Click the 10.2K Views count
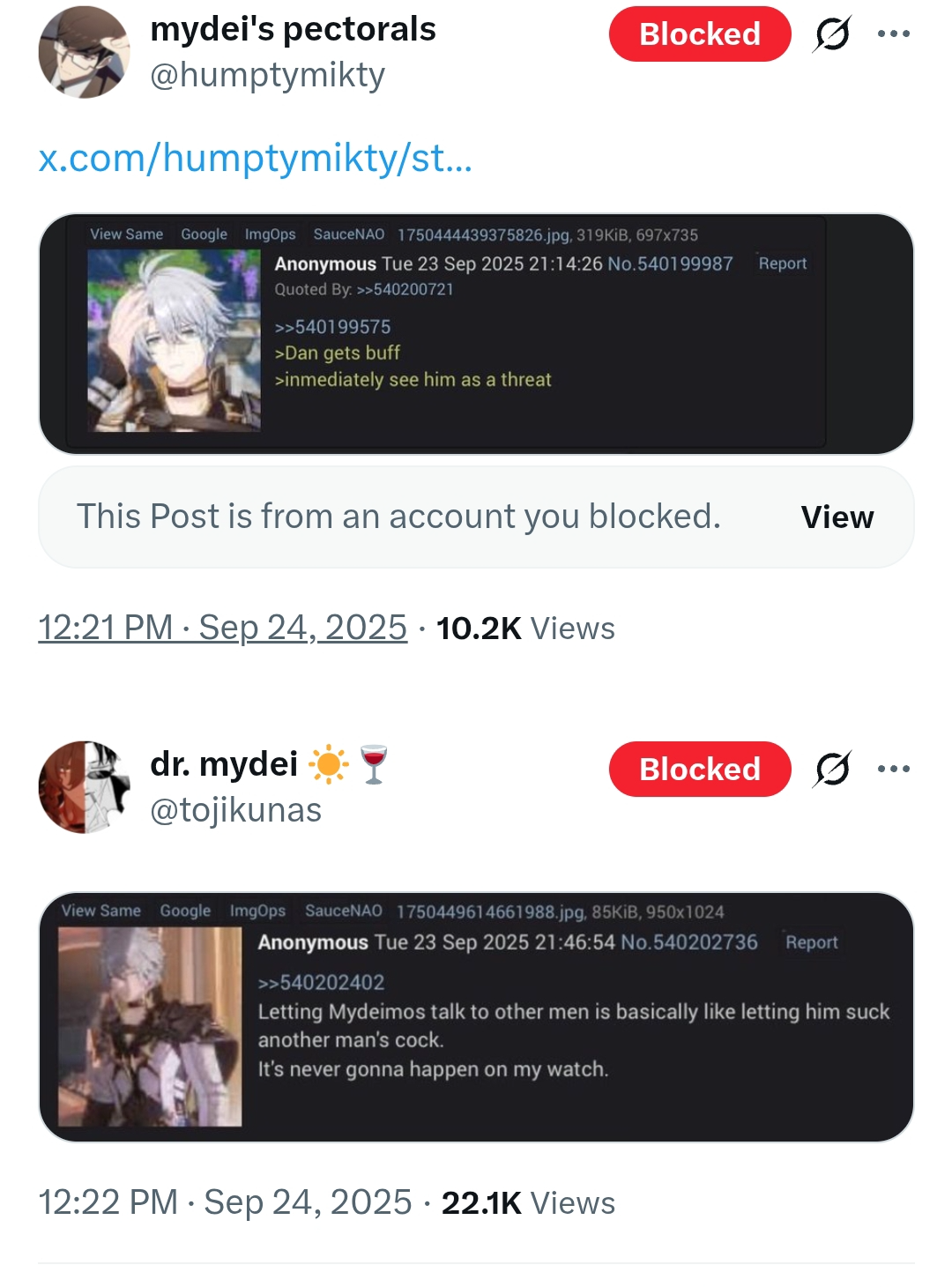952x1287 pixels. click(525, 629)
